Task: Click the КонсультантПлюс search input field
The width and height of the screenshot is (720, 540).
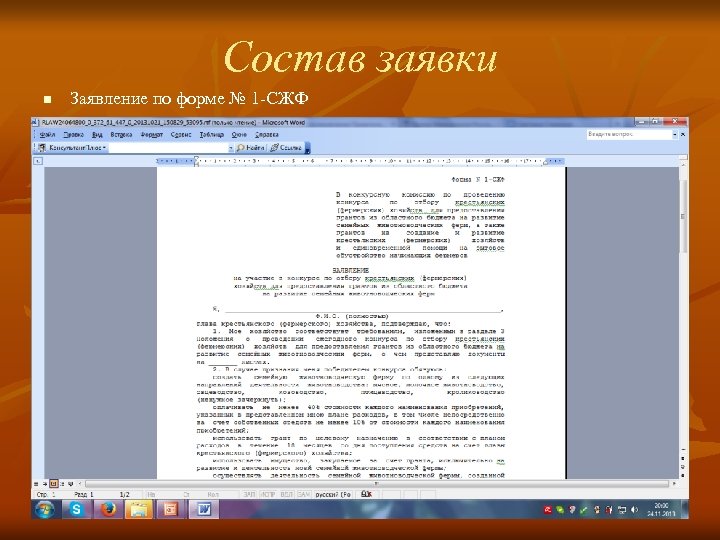Action: point(169,148)
